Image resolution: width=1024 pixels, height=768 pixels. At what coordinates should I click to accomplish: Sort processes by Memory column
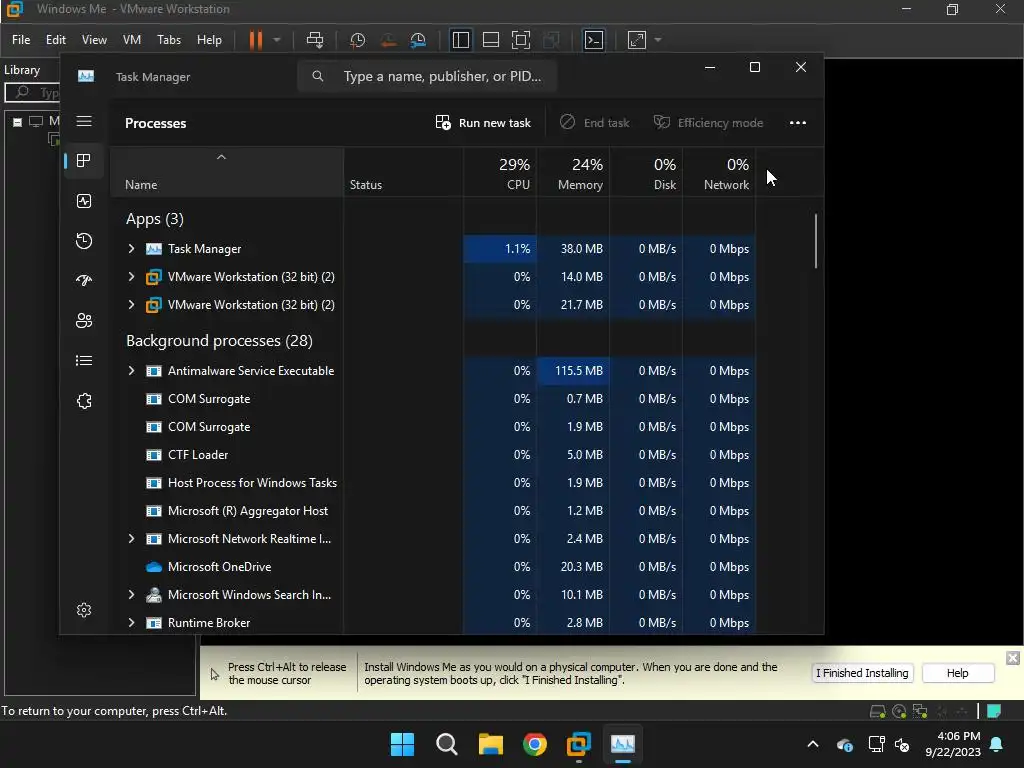tap(573, 172)
